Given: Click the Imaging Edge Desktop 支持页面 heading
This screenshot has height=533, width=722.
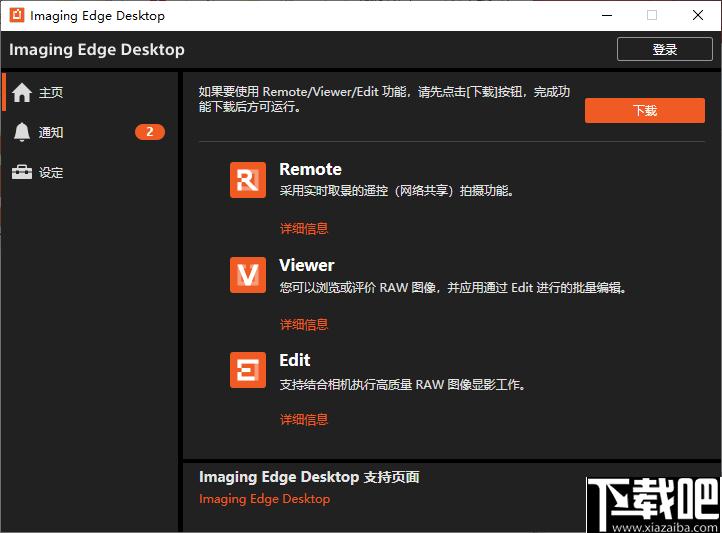Looking at the screenshot, I should (309, 477).
